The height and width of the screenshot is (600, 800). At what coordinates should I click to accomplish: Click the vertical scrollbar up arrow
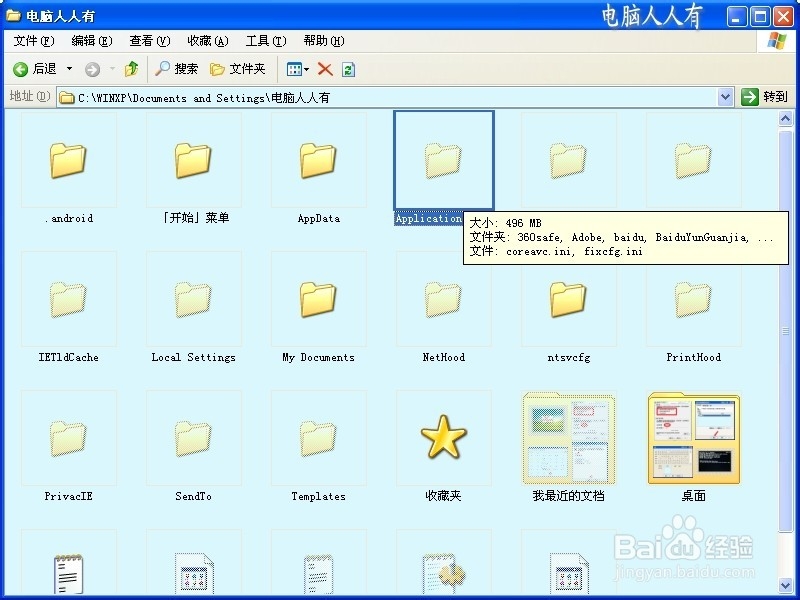[x=785, y=119]
